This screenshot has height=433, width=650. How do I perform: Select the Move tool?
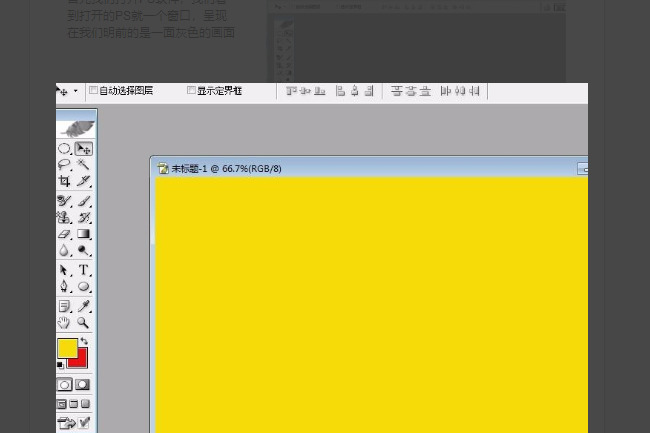tap(84, 149)
